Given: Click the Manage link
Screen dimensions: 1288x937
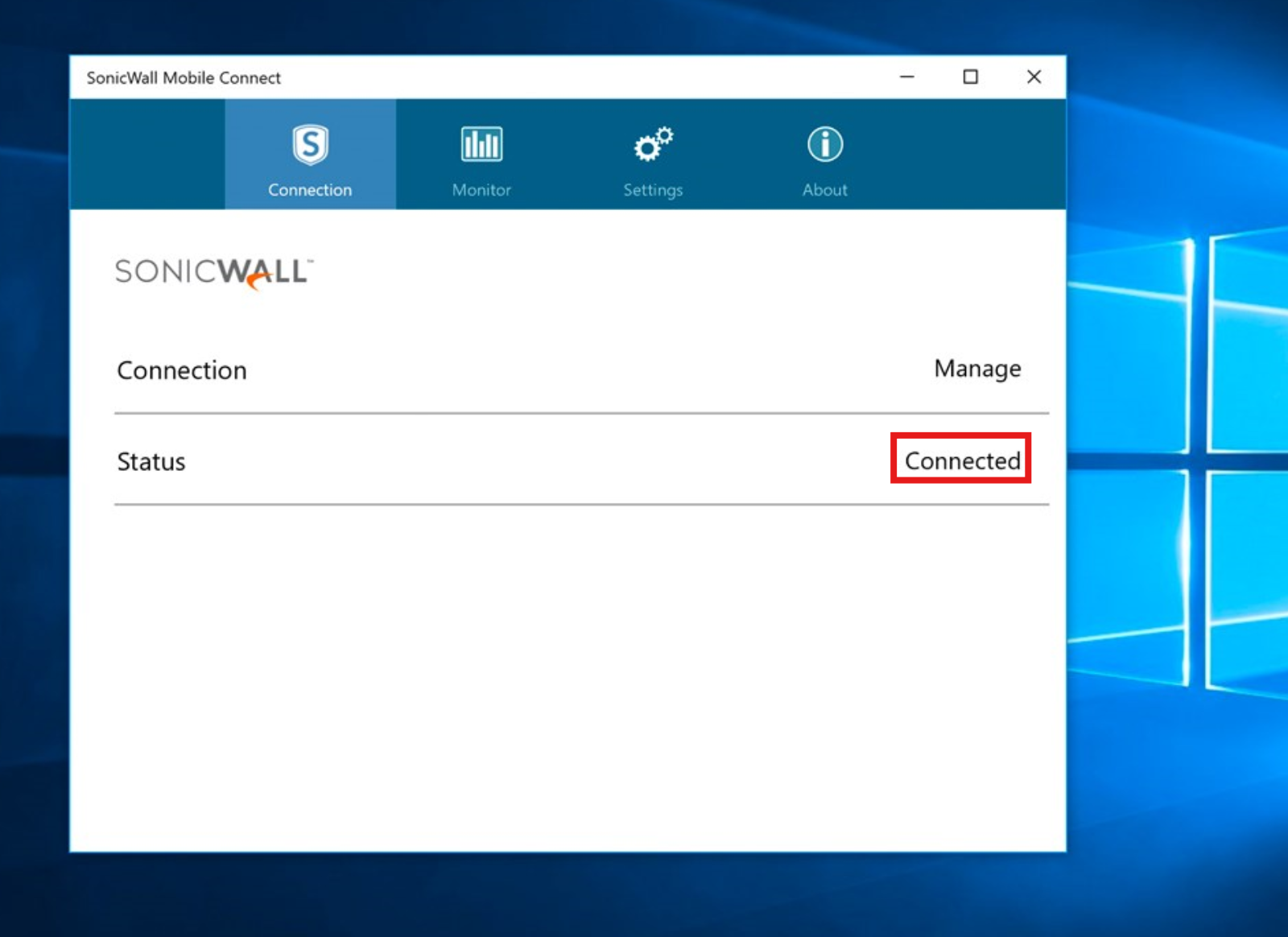Looking at the screenshot, I should 977,369.
